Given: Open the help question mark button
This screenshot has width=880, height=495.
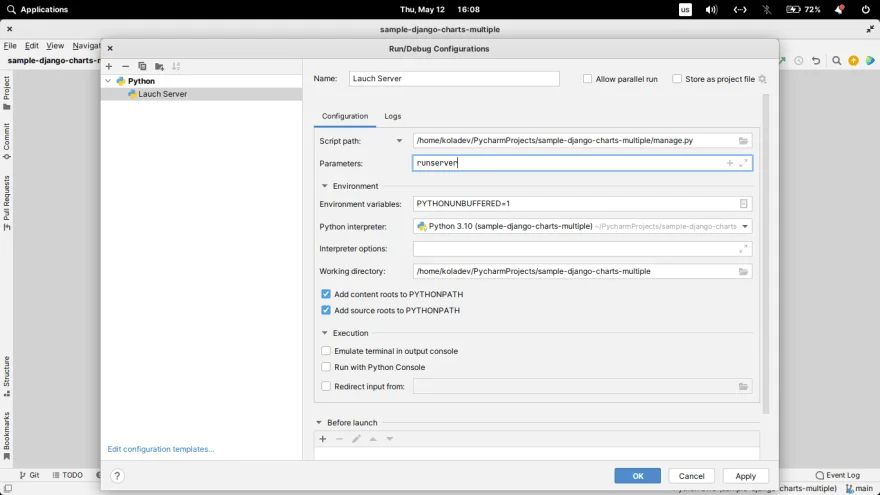Looking at the screenshot, I should (x=117, y=476).
